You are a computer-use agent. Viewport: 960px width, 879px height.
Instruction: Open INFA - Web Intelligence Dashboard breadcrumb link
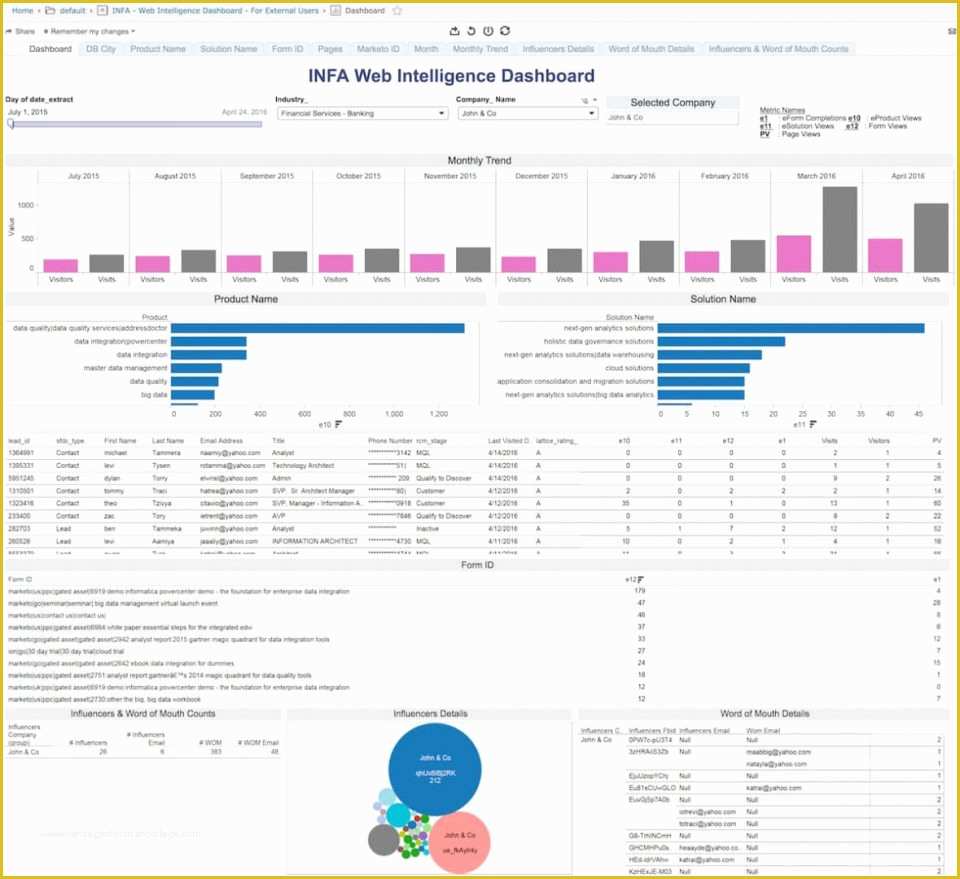coord(215,10)
